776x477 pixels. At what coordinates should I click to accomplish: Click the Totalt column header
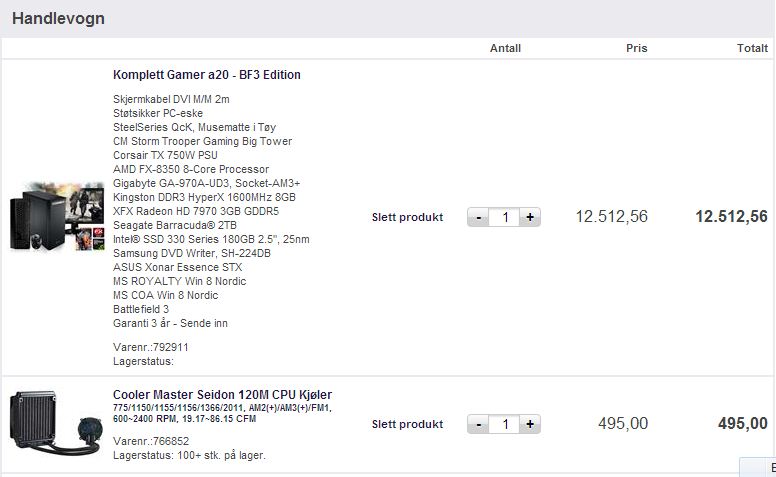(752, 48)
